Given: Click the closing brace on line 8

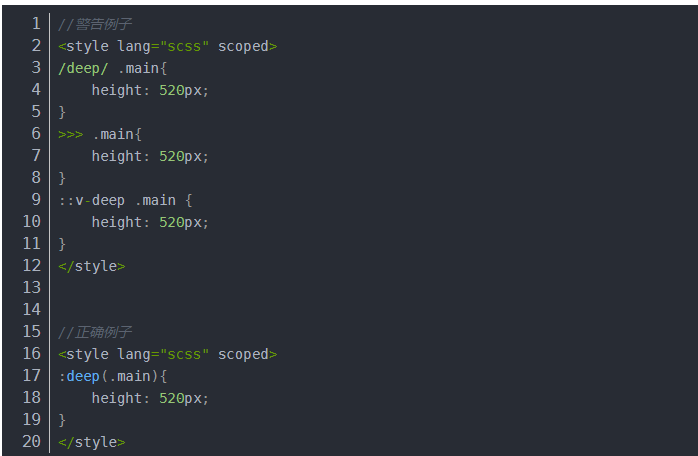Looking at the screenshot, I should (x=62, y=178).
